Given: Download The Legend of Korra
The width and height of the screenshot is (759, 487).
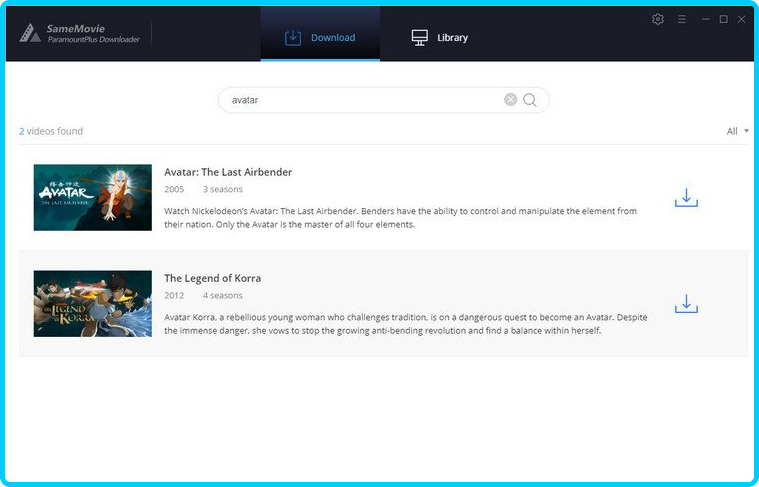Looking at the screenshot, I should click(x=686, y=304).
